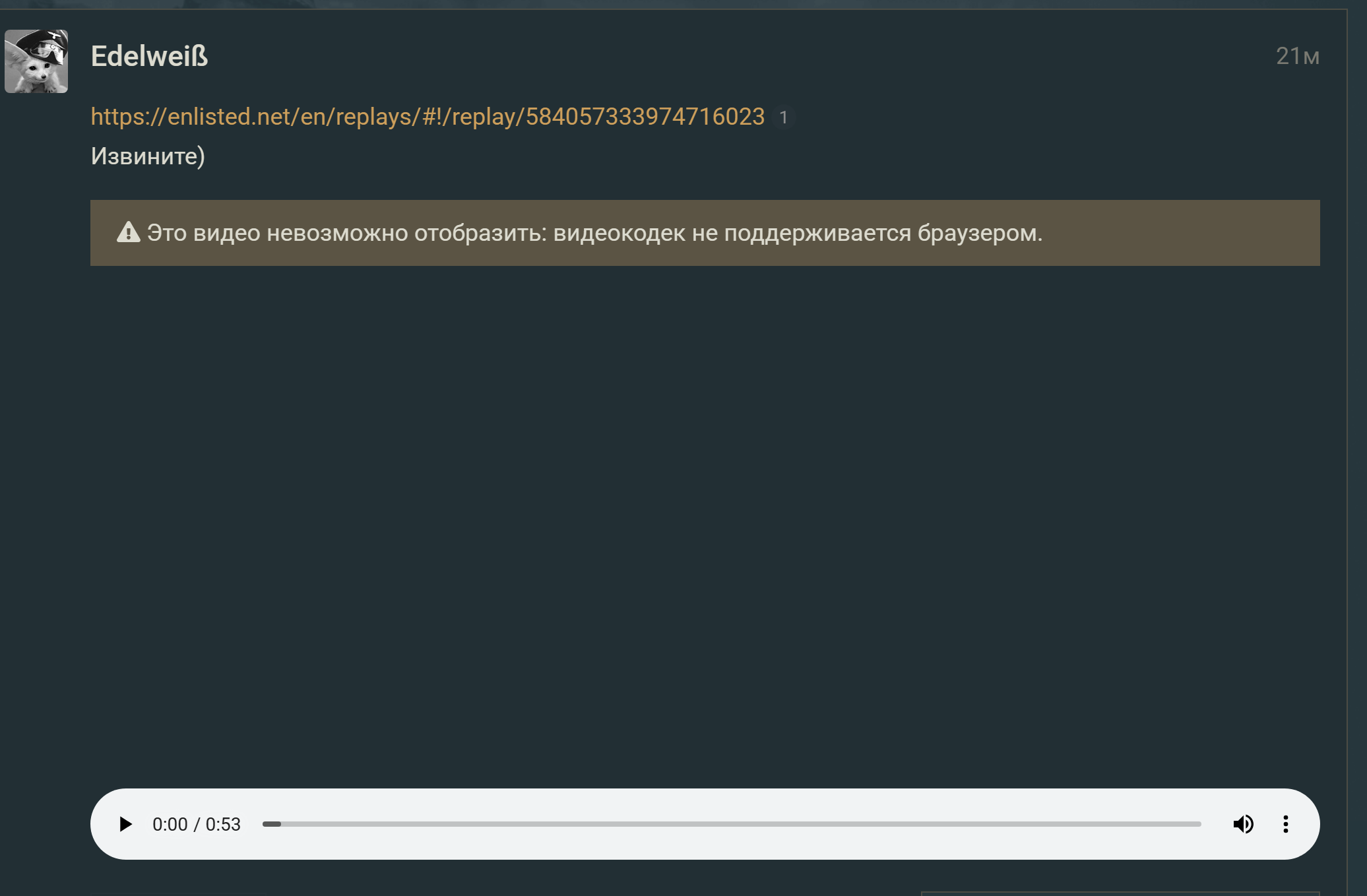1367x896 pixels.
Task: Click the 21м post timestamp
Action: (1297, 57)
